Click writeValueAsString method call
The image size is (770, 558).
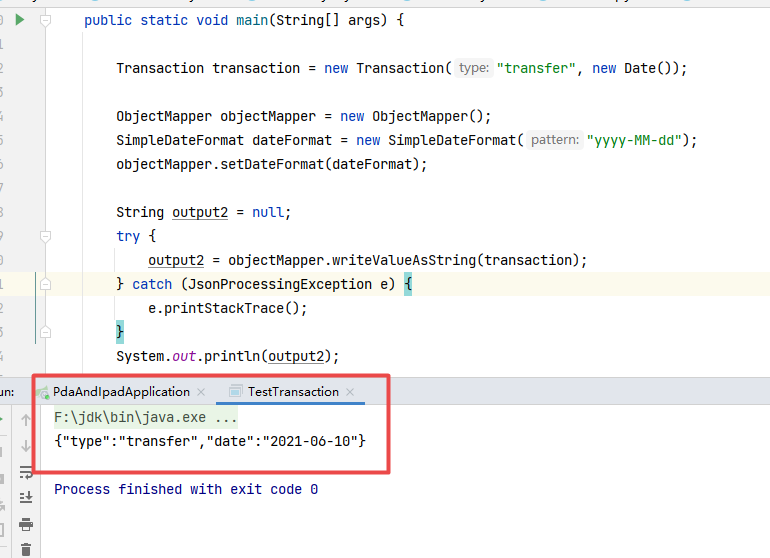(x=404, y=260)
